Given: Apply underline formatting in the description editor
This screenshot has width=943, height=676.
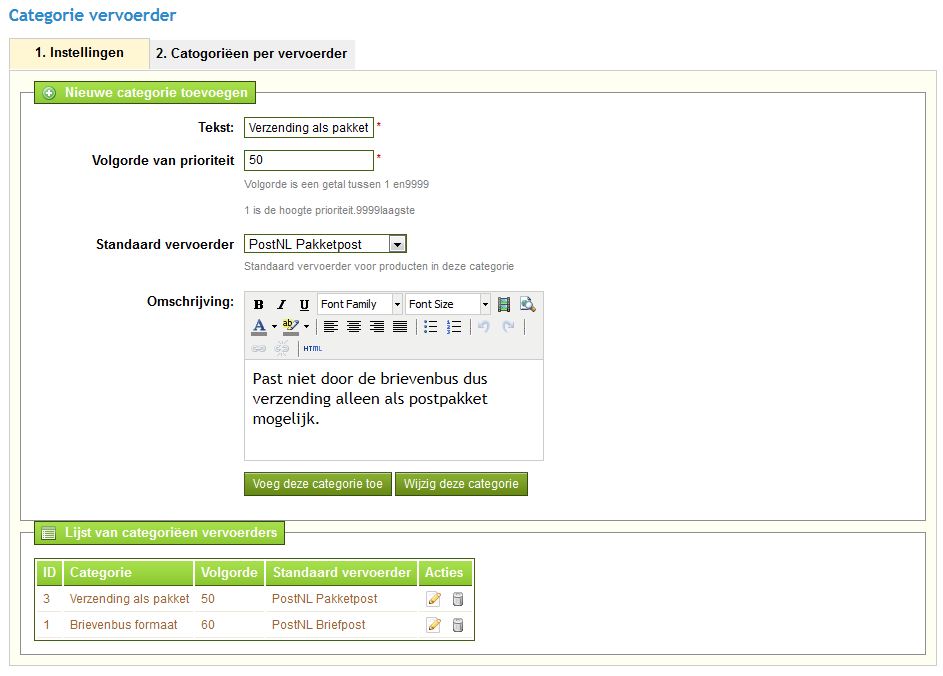Looking at the screenshot, I should pos(304,304).
